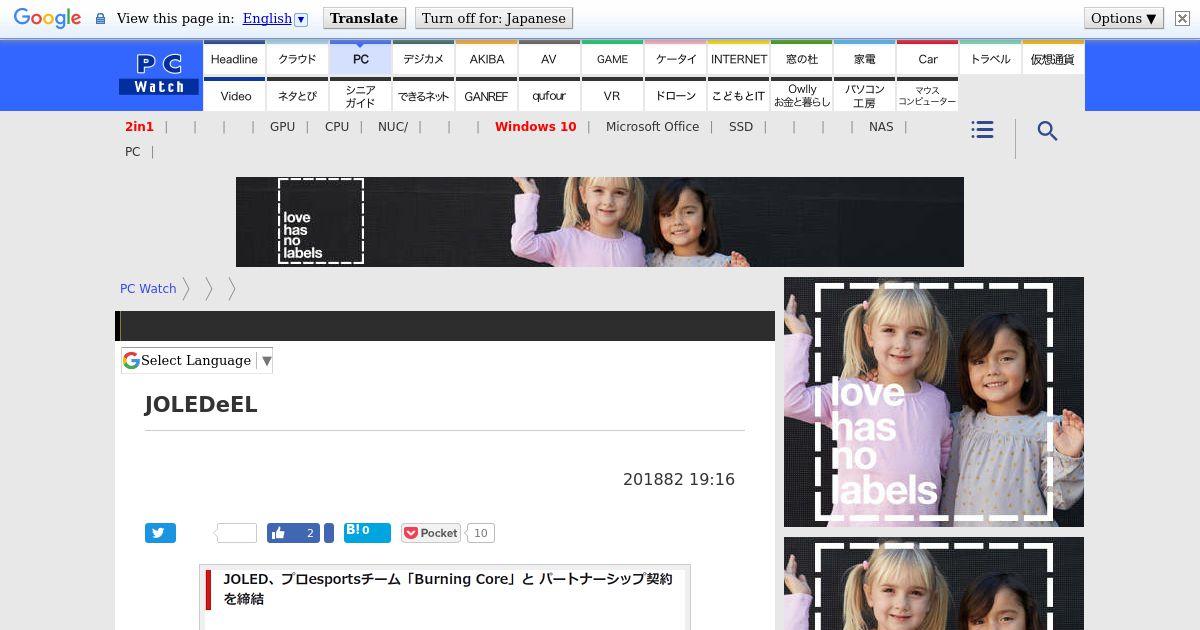1200x630 pixels.
Task: Click the Translate button
Action: [x=364, y=18]
